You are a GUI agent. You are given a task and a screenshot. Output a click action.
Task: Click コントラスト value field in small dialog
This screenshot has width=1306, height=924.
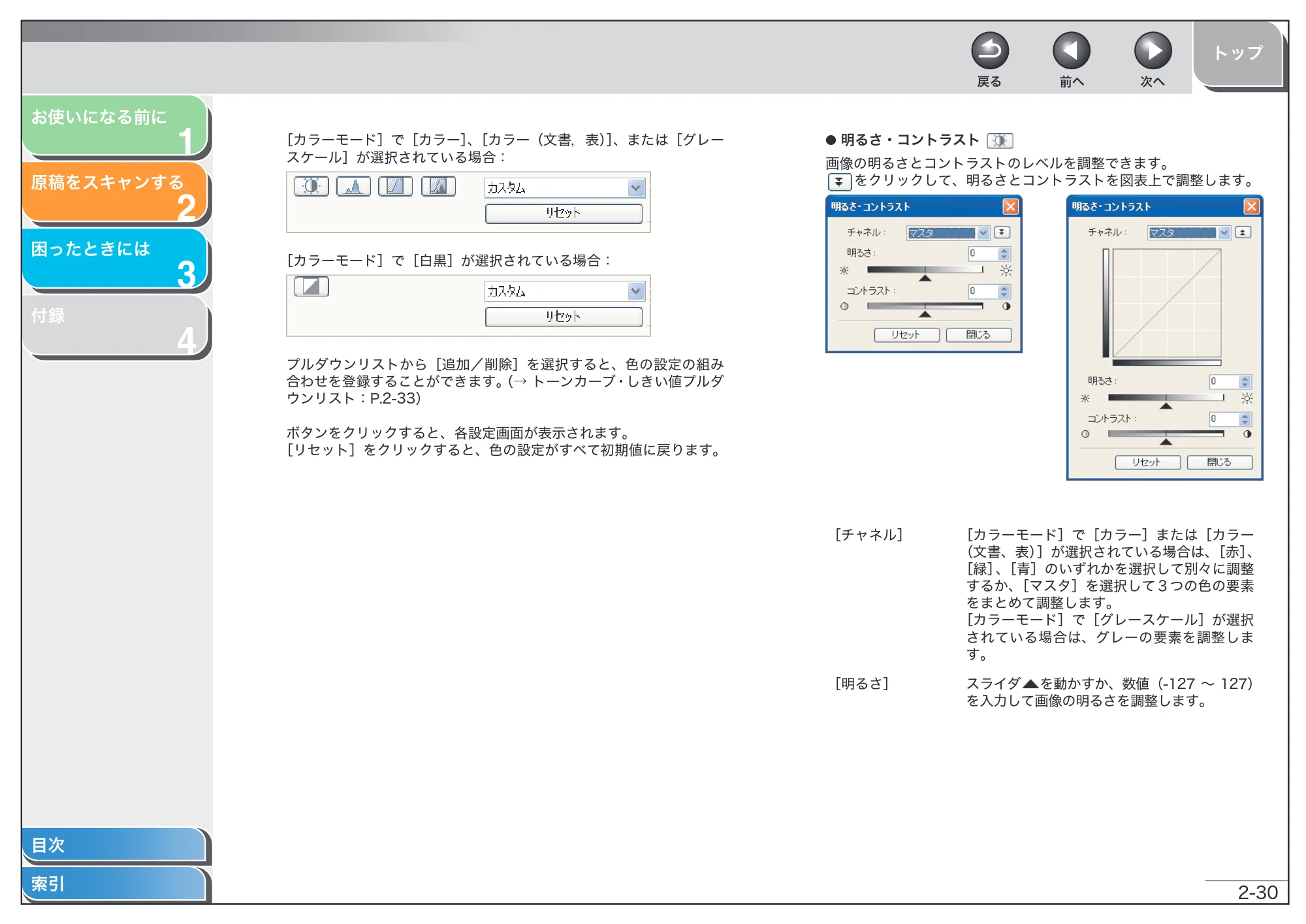[983, 291]
